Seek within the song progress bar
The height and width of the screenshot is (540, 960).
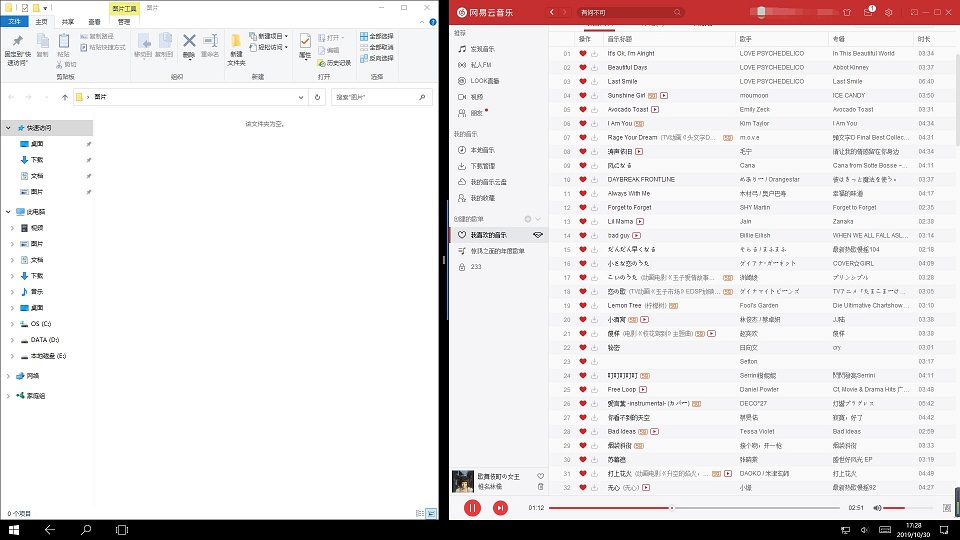pyautogui.click(x=694, y=508)
